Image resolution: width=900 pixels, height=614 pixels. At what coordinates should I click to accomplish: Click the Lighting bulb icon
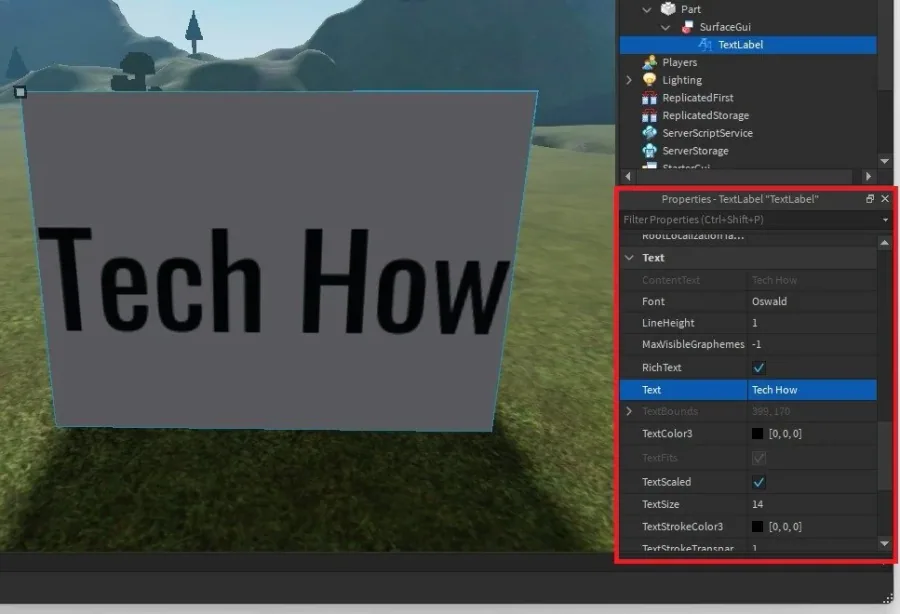pyautogui.click(x=650, y=80)
